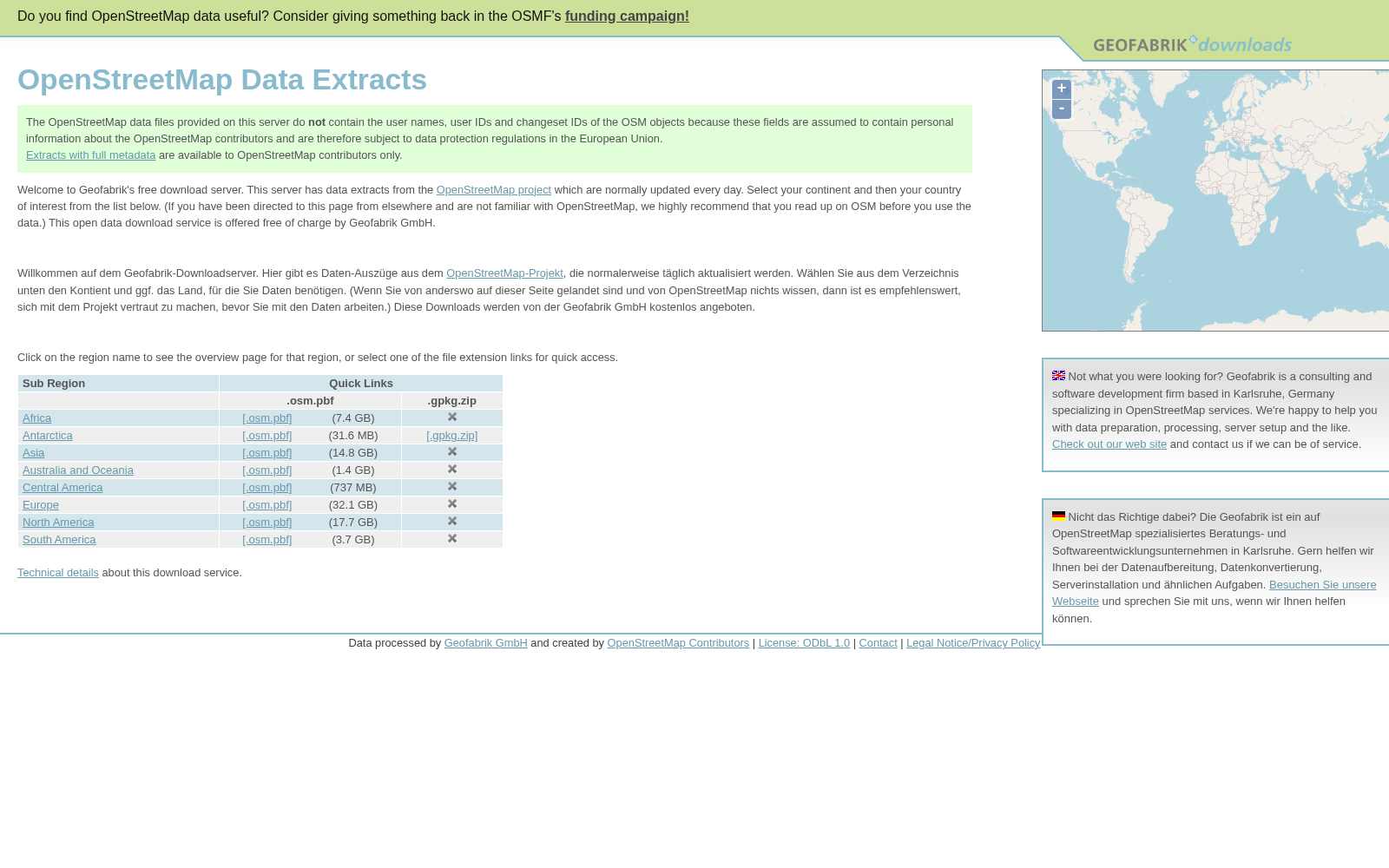Zoom out of the map with minus button
Screen dimensions: 1389x868
coord(1061,108)
